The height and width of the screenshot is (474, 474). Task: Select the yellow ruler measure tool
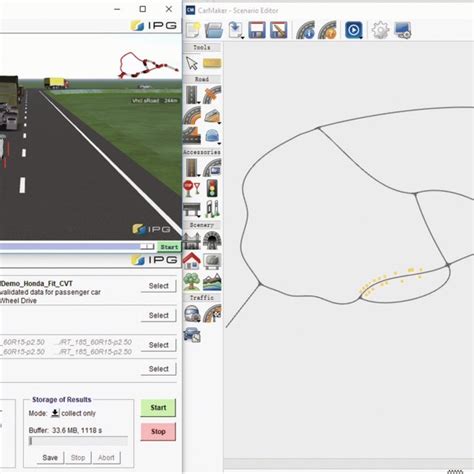[212, 63]
